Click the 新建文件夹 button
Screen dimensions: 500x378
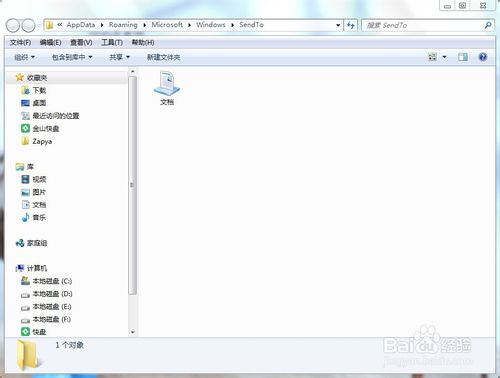163,57
